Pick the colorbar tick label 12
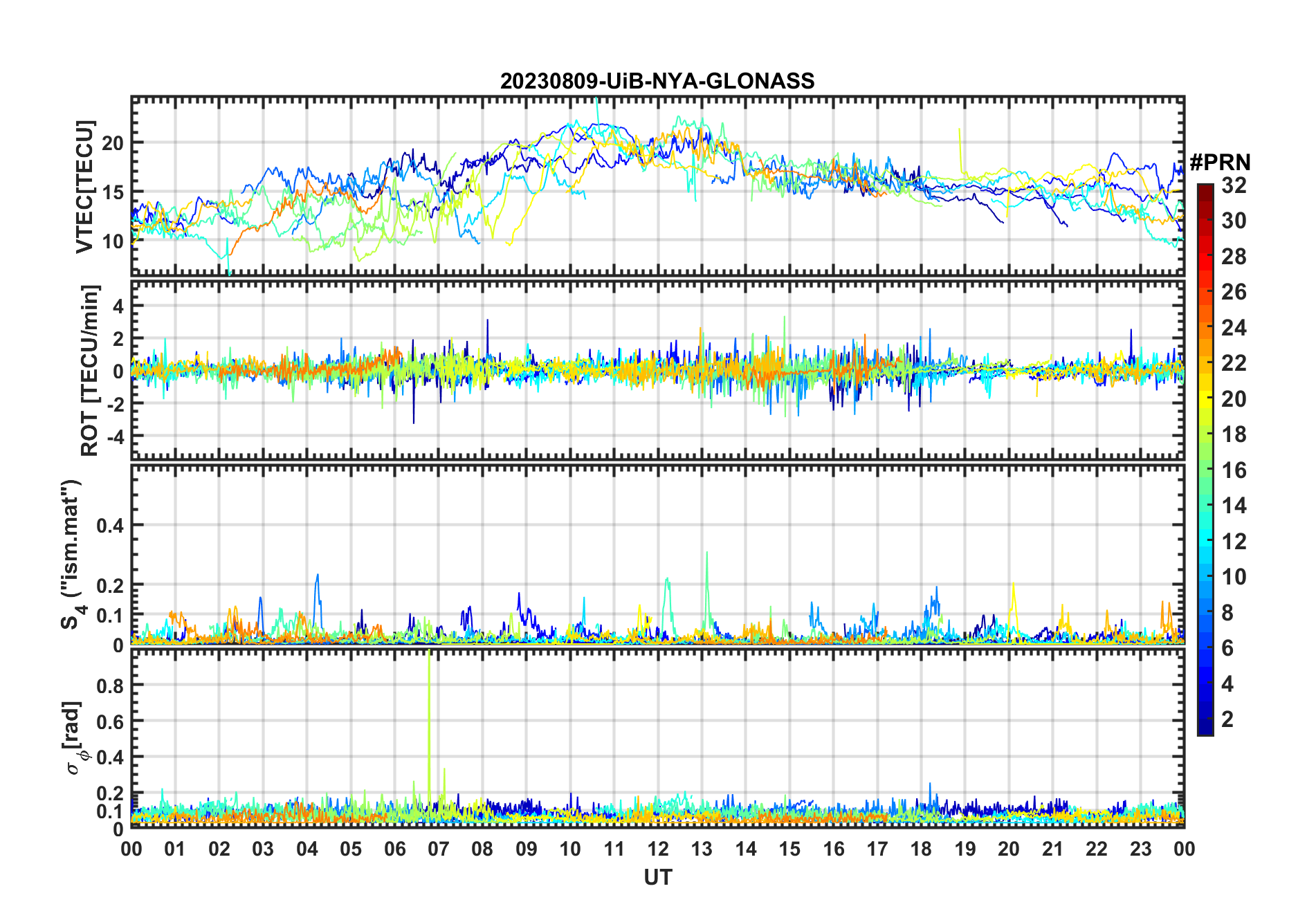This screenshot has height=920, width=1316. [x=1234, y=542]
